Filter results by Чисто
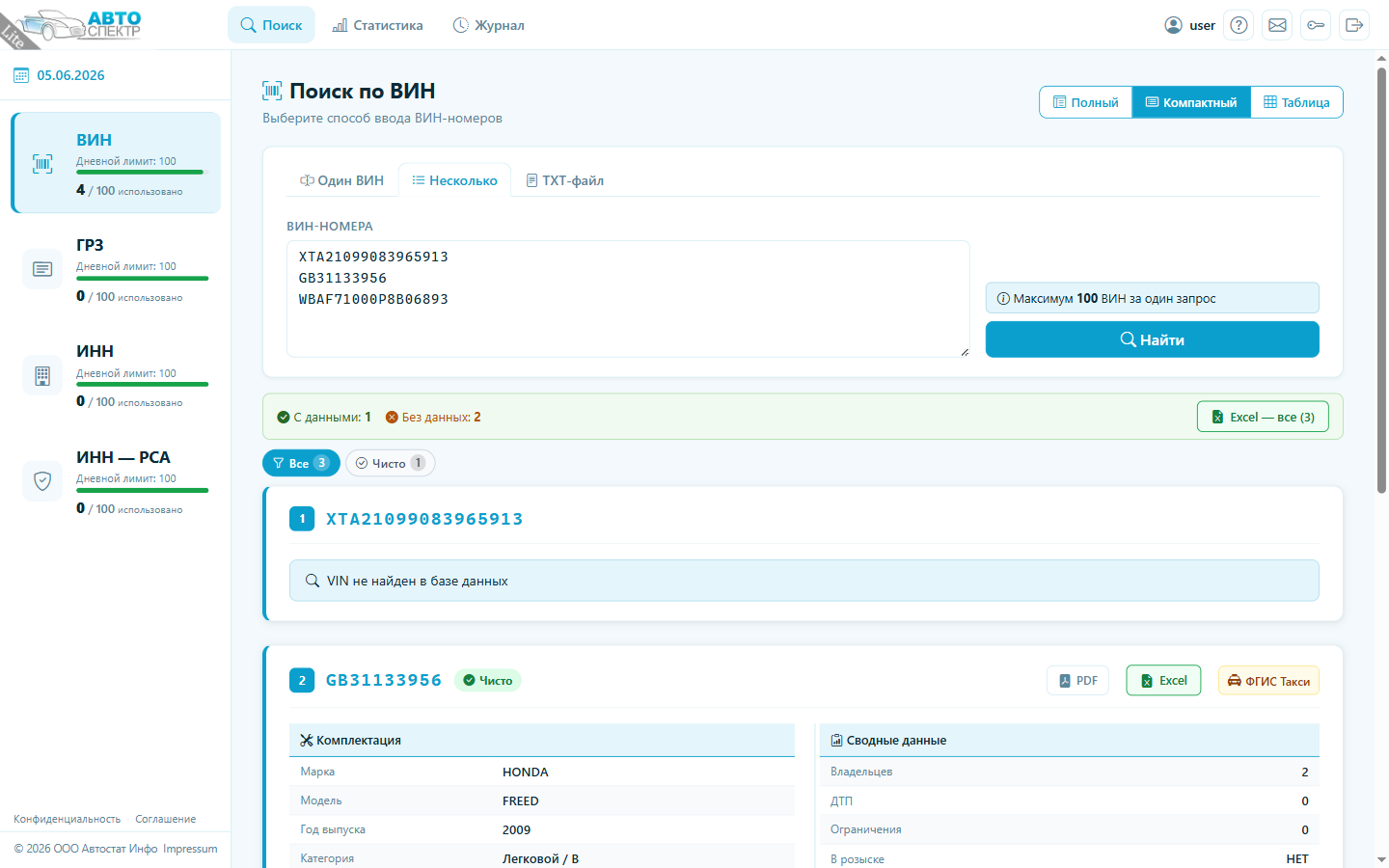 tap(390, 463)
